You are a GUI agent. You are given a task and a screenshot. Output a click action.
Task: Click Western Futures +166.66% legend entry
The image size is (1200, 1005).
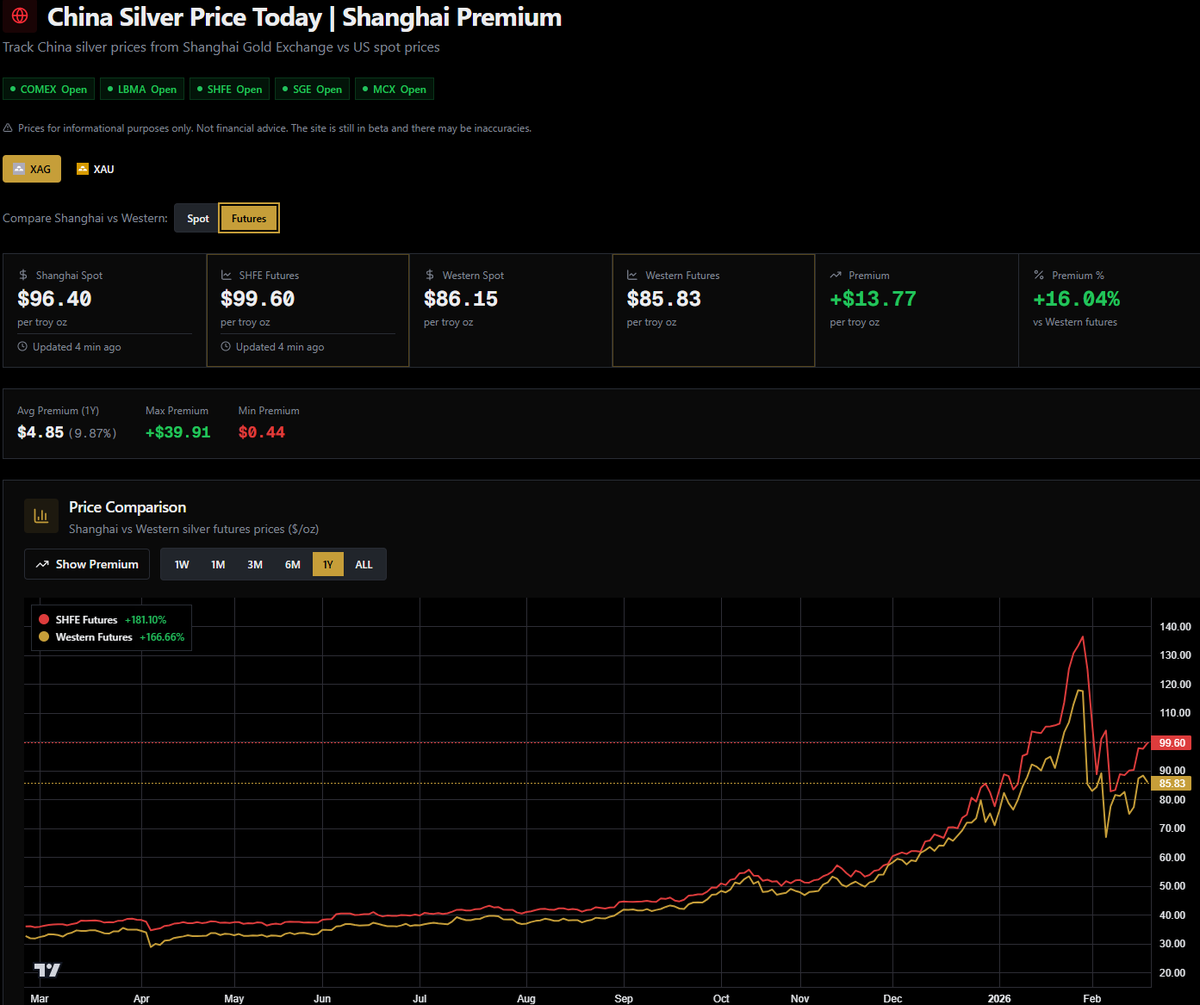coord(111,637)
